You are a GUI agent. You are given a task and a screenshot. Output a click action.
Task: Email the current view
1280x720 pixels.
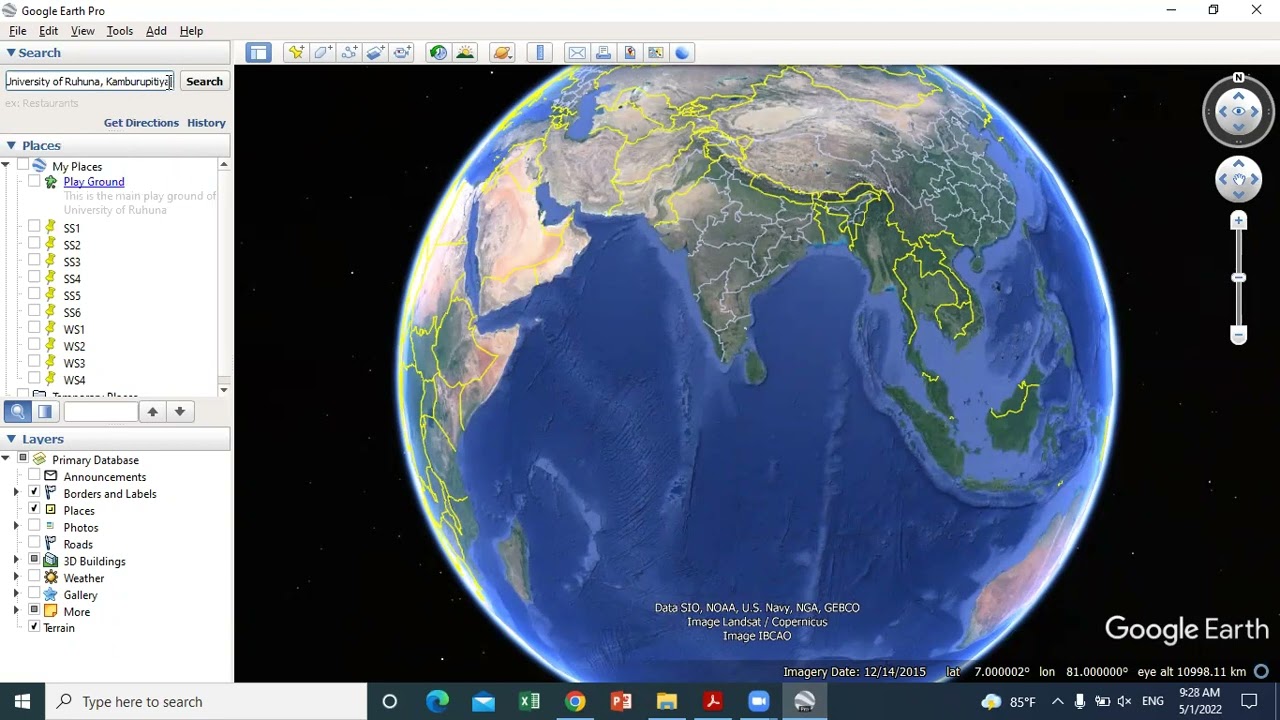[577, 53]
